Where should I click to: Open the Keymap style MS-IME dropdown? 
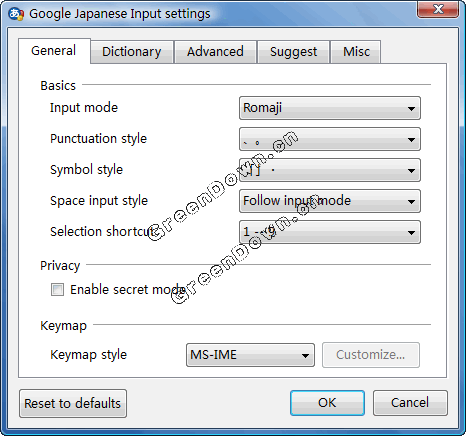pos(250,355)
